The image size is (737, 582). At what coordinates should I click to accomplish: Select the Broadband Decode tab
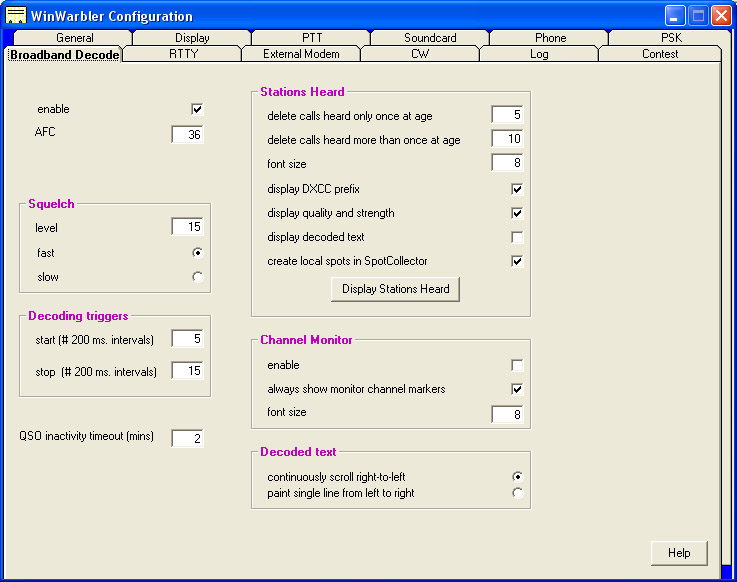(x=64, y=55)
